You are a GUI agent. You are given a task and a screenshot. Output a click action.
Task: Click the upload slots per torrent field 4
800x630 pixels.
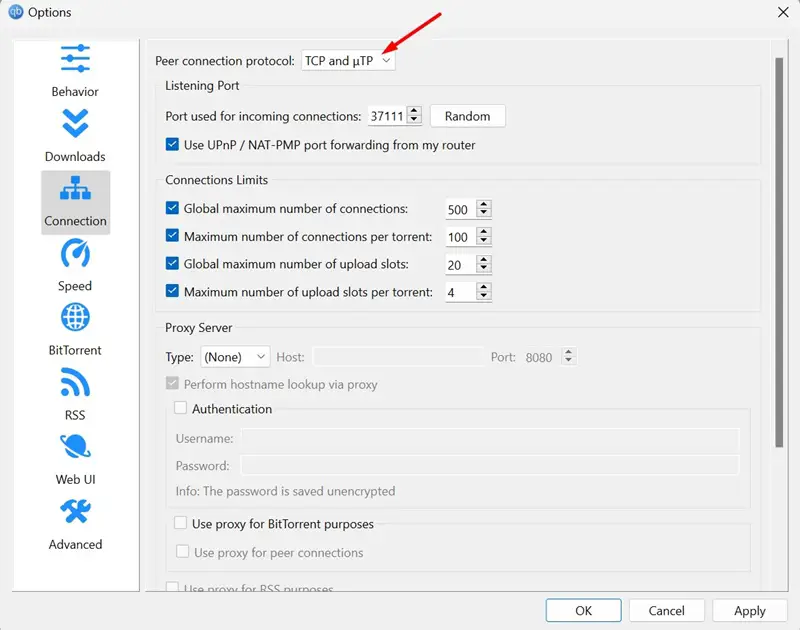(x=461, y=292)
